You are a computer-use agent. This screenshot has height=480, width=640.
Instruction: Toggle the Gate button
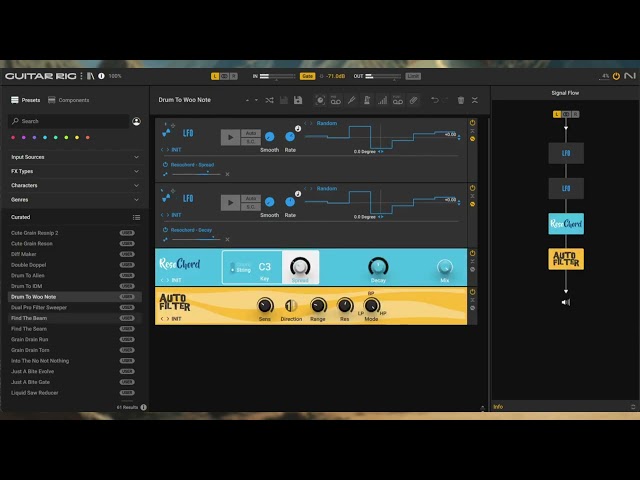[307, 76]
